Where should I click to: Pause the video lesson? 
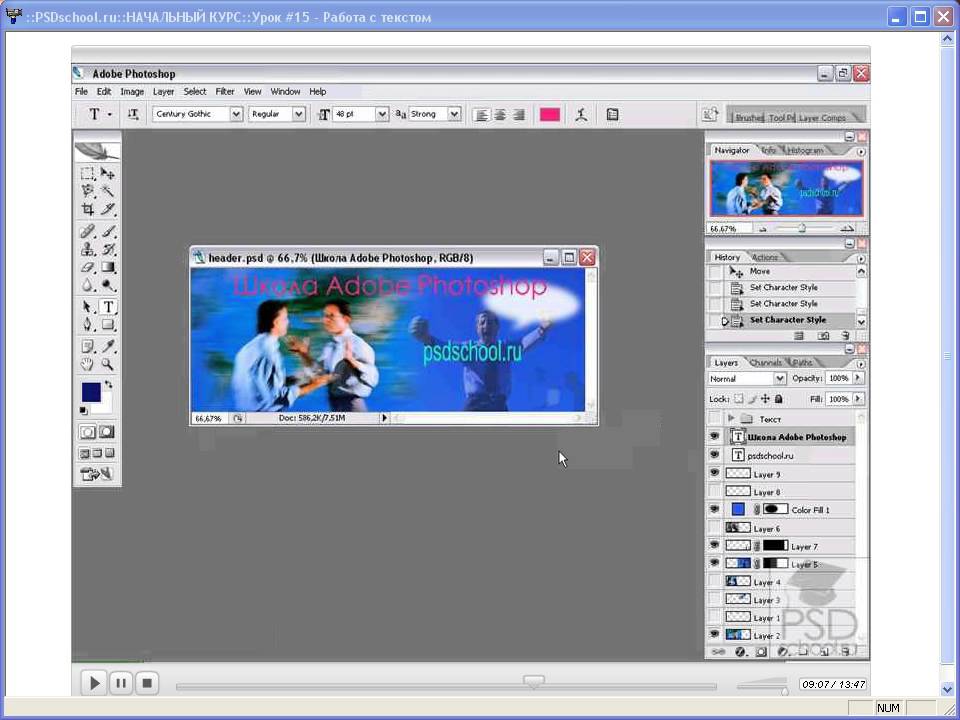point(121,683)
